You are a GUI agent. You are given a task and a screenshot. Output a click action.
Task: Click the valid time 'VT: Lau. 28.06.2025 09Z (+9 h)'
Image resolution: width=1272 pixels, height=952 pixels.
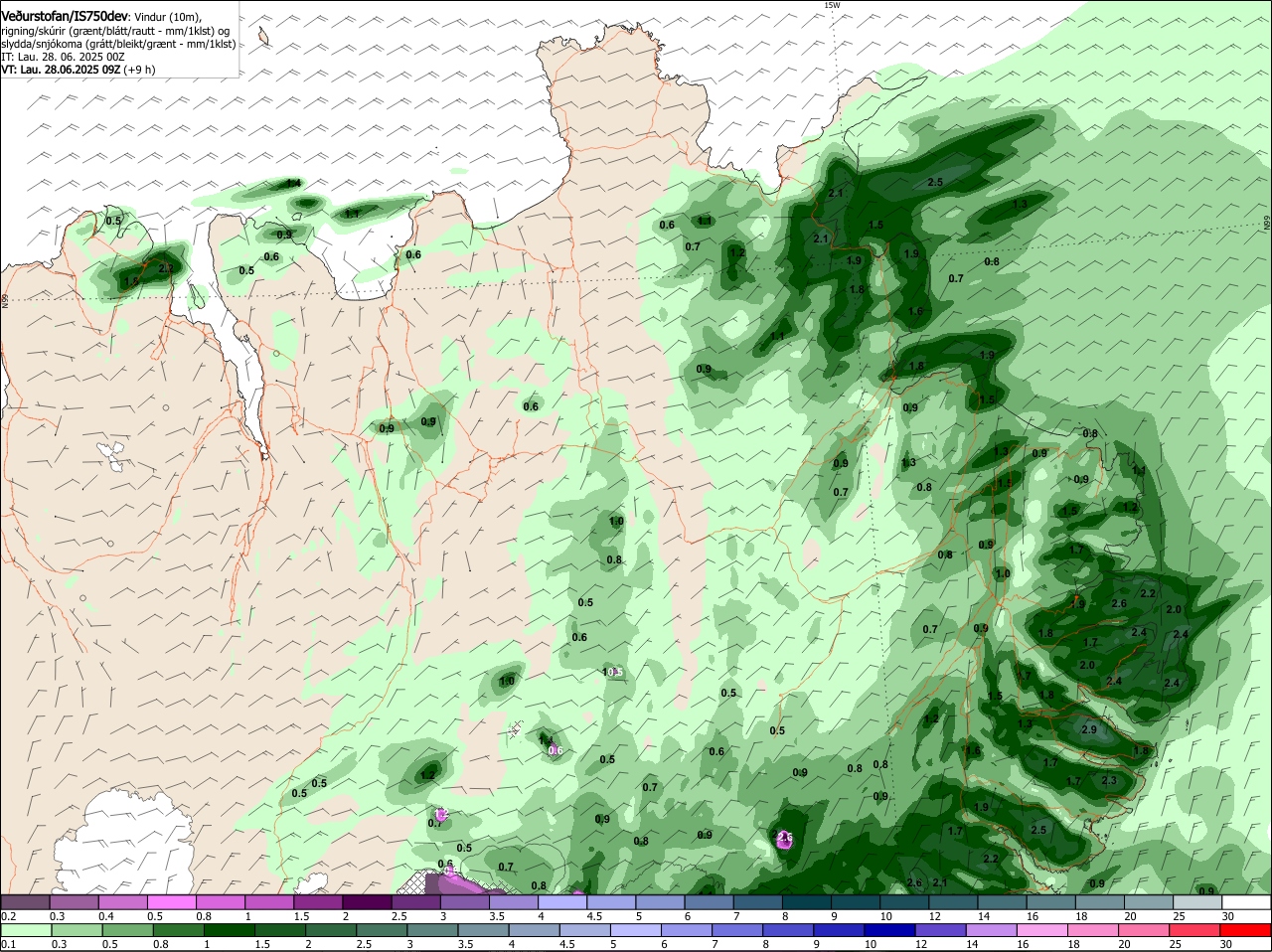pos(79,70)
